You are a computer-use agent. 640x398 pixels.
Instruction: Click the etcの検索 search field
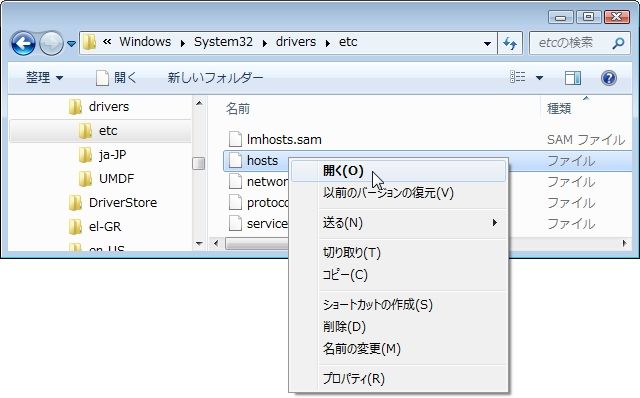(x=573, y=42)
